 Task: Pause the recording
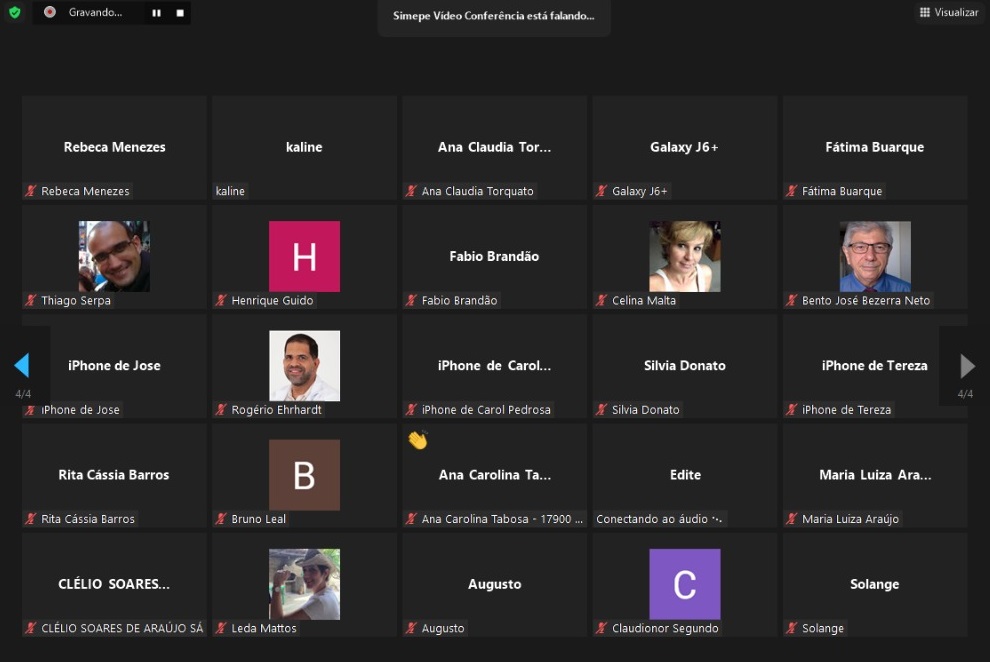pyautogui.click(x=156, y=13)
